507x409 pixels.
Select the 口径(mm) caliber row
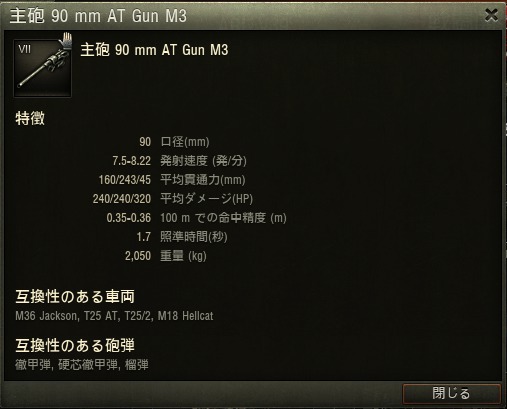click(174, 142)
